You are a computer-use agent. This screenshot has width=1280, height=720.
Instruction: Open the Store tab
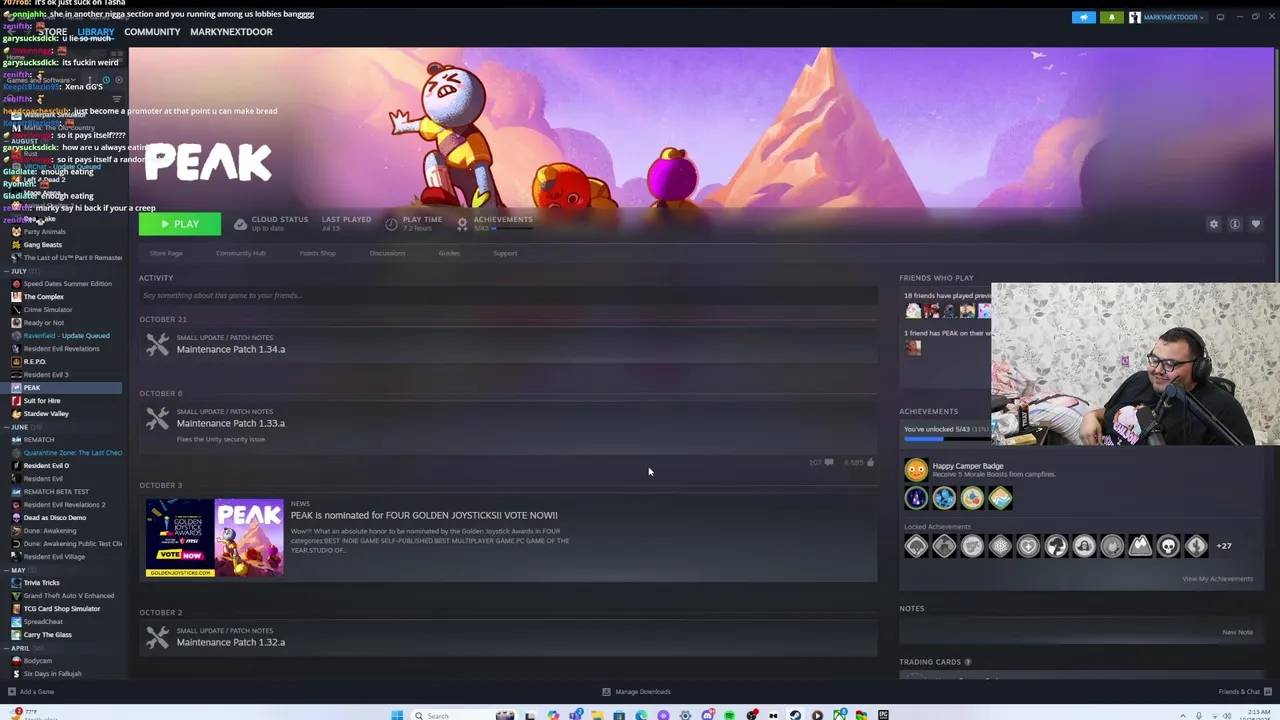point(52,32)
